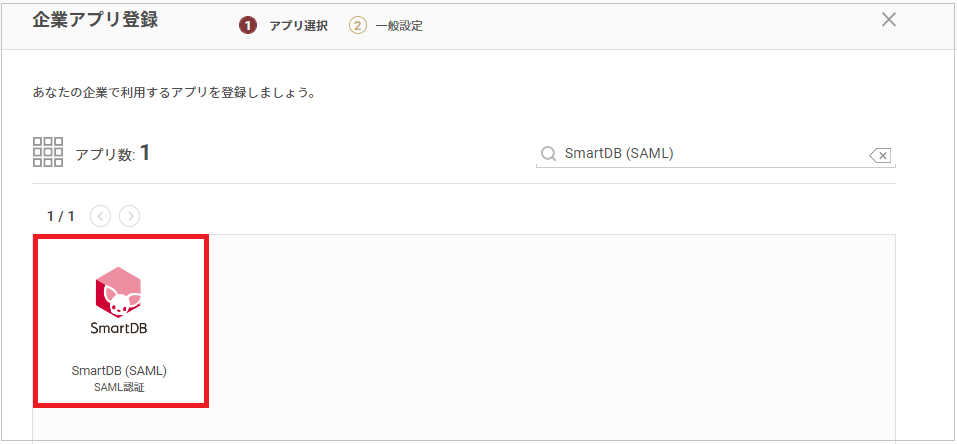Viewport: 957px width, 444px height.
Task: Click the SmartDB (SAML) app name
Action: pyautogui.click(x=119, y=371)
